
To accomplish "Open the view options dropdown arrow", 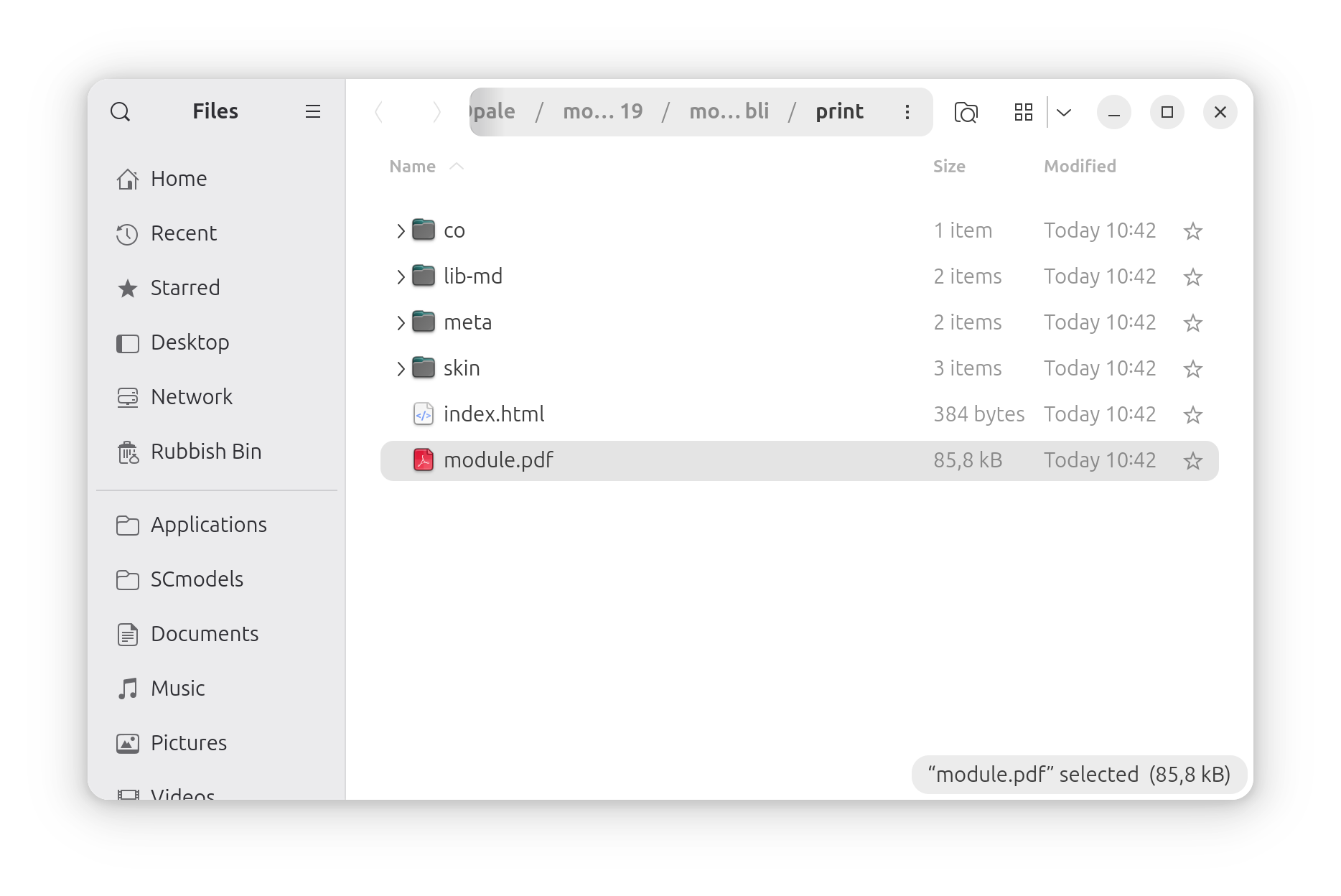I will (x=1064, y=113).
